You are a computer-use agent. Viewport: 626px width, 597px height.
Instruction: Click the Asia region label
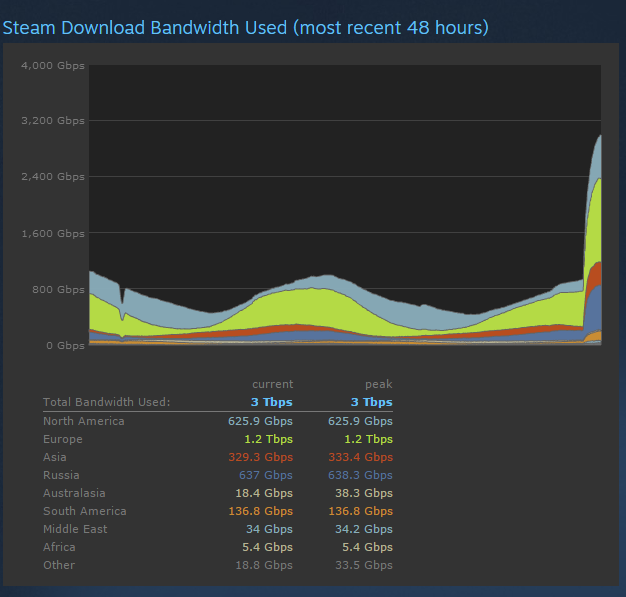tap(55, 457)
